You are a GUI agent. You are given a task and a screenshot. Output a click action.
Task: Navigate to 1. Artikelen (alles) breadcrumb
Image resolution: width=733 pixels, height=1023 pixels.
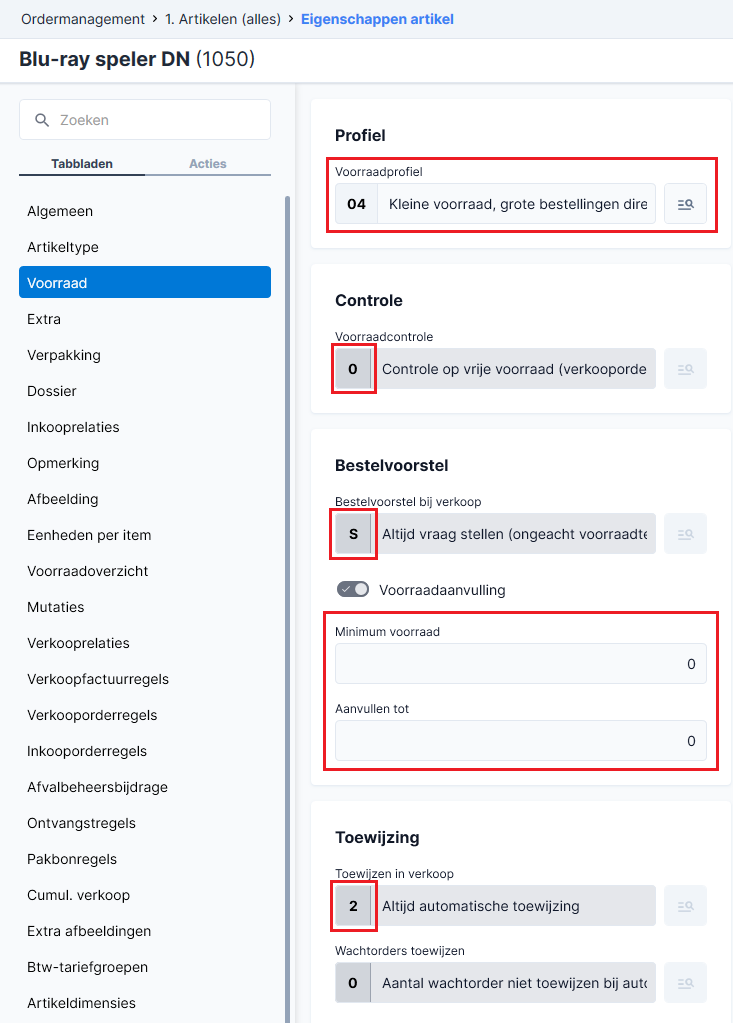[223, 20]
